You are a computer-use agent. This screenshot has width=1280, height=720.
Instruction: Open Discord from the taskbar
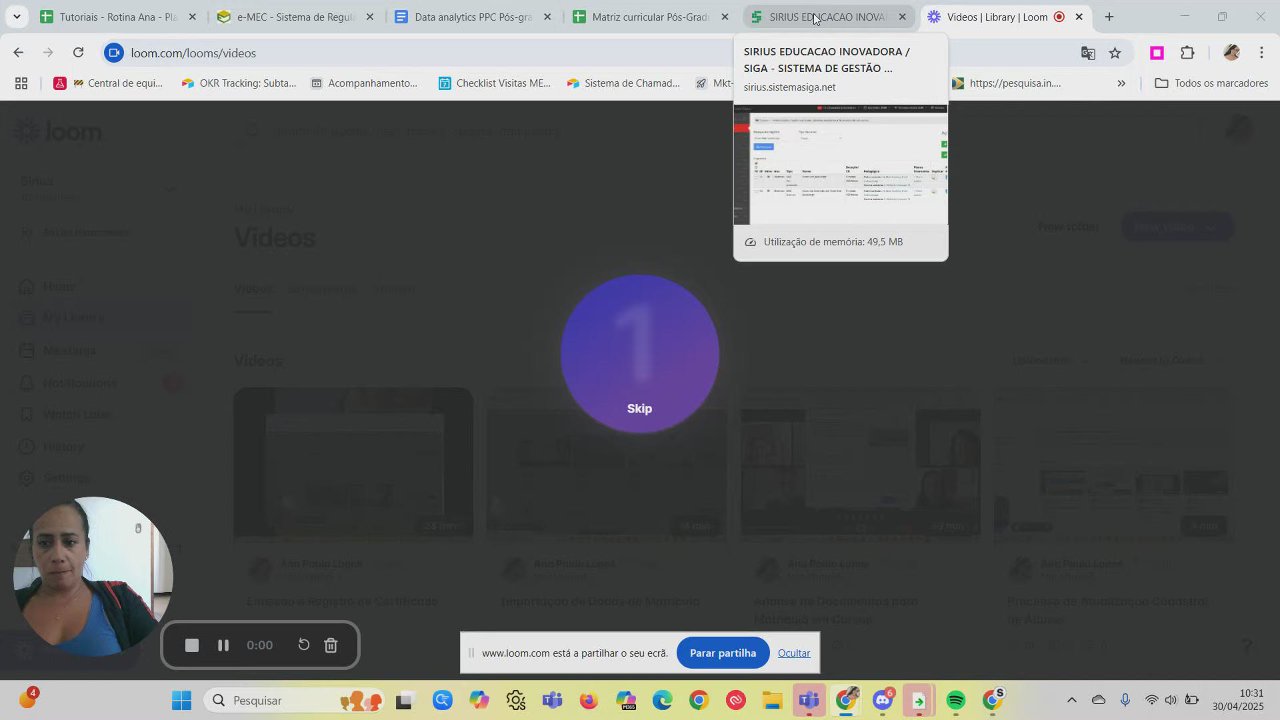(882, 700)
